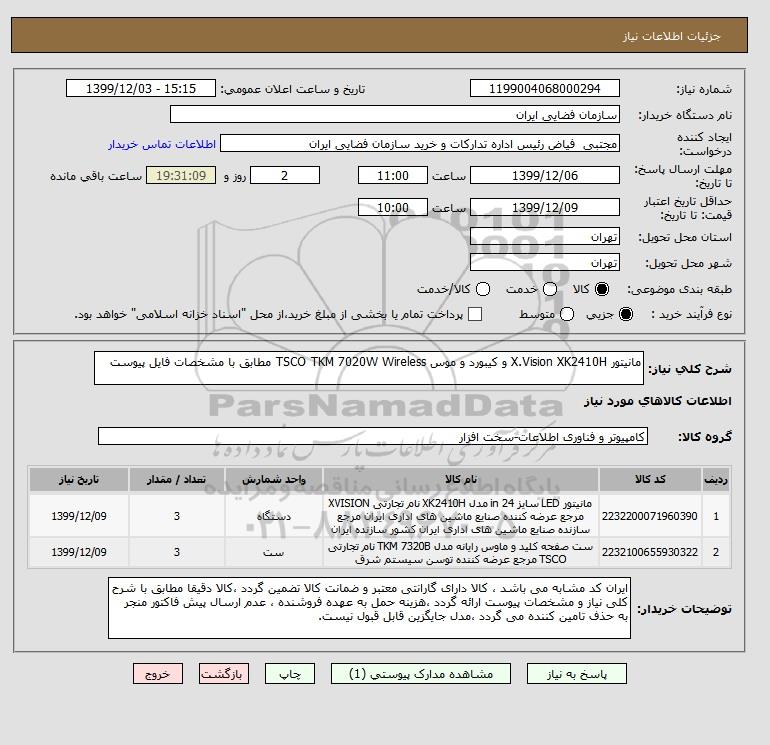This screenshot has height=745, width=770.
Task: Select the خدمت radio button
Action: (x=550, y=289)
